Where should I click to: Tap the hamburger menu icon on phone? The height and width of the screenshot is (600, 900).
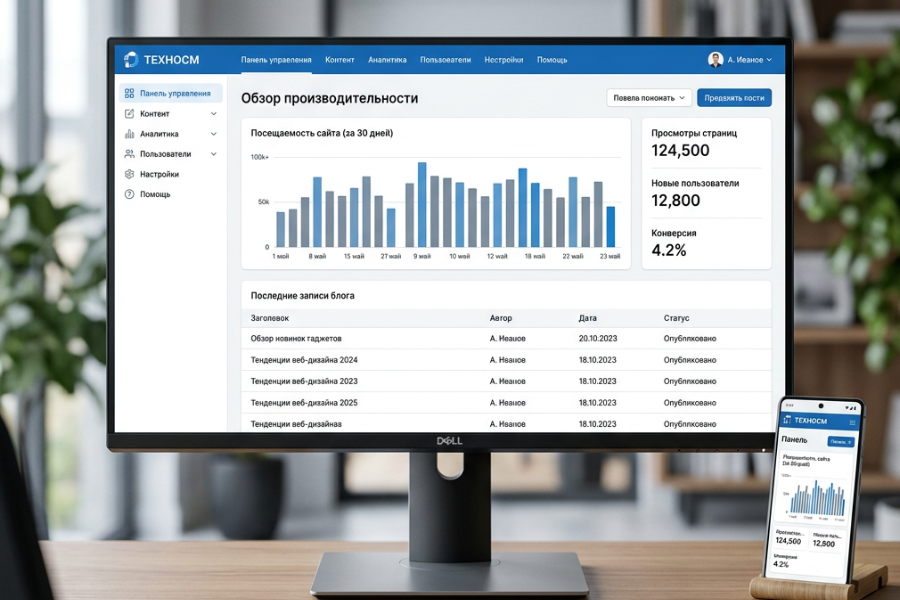[852, 422]
